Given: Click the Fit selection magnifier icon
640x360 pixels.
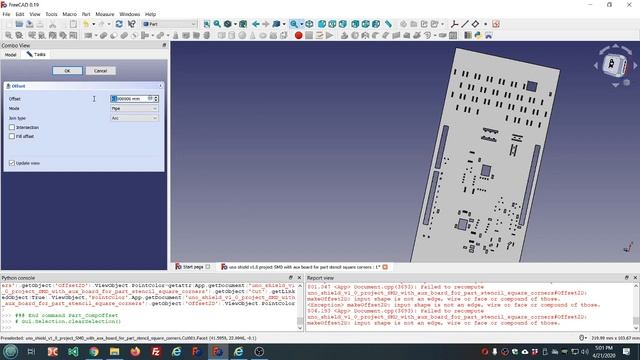Looking at the screenshot, I should click(x=217, y=24).
